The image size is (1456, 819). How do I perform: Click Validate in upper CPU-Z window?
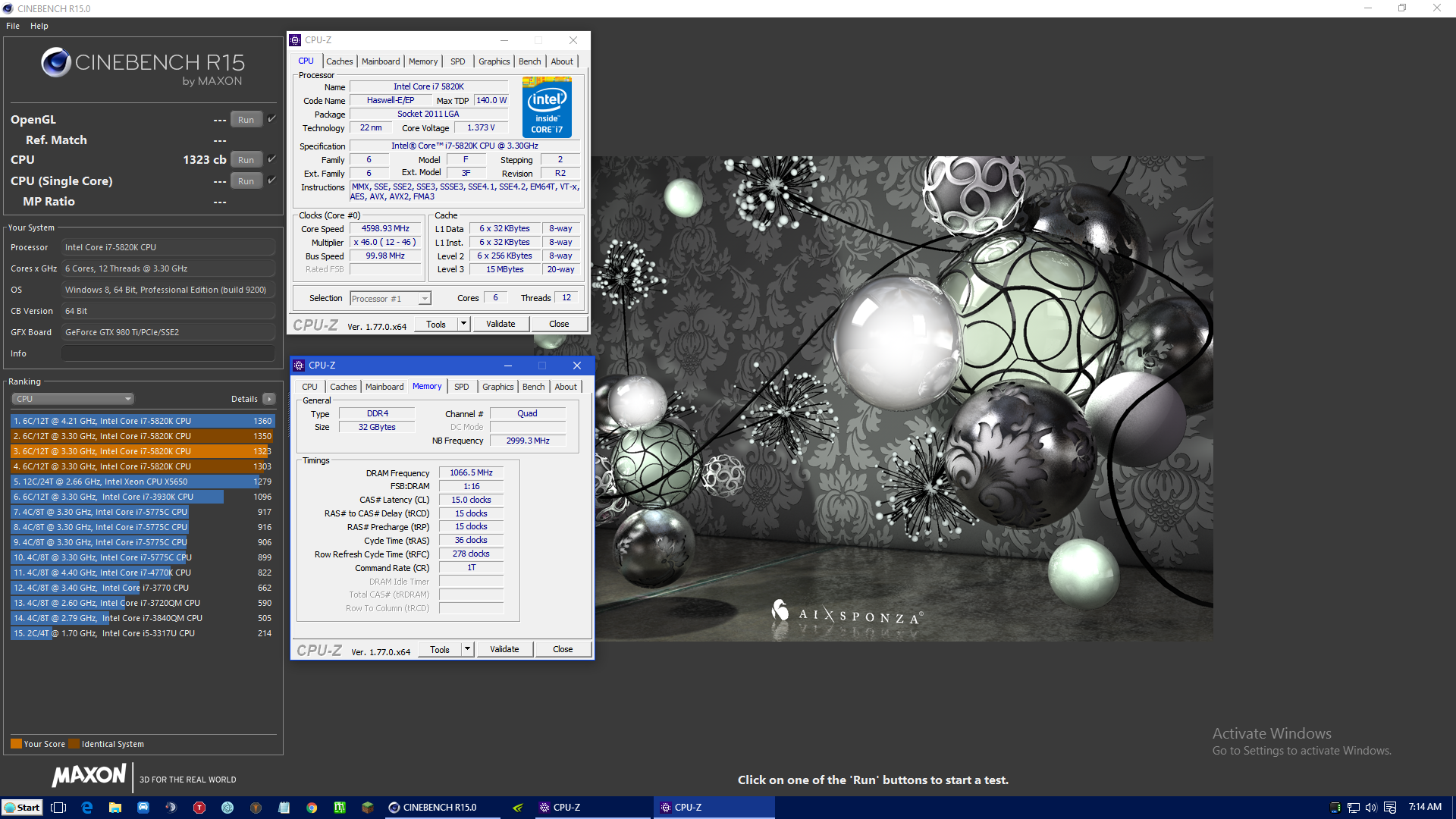500,324
